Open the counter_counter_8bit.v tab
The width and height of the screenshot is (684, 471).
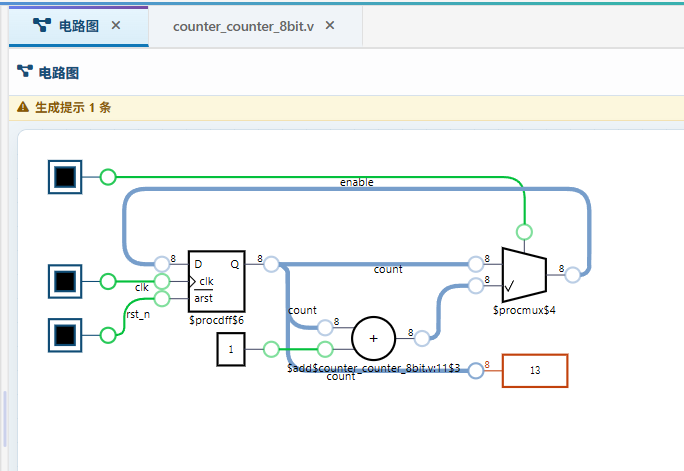243,27
